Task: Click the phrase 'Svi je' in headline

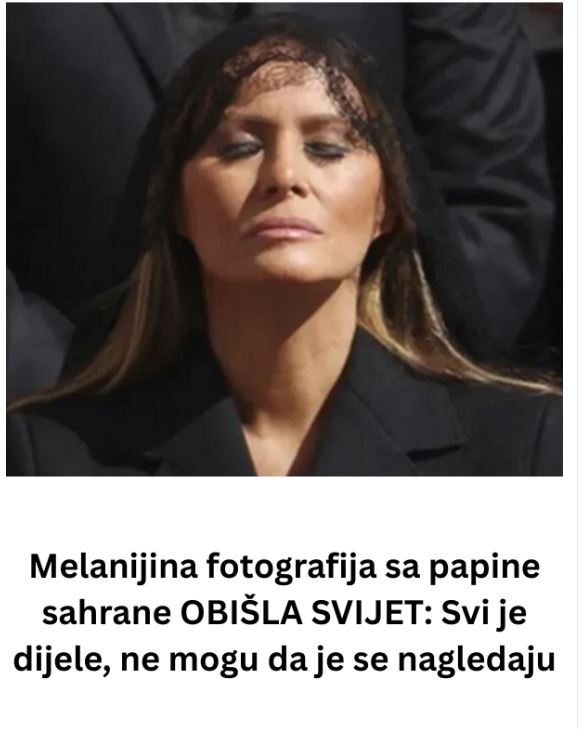Action: coord(484,614)
